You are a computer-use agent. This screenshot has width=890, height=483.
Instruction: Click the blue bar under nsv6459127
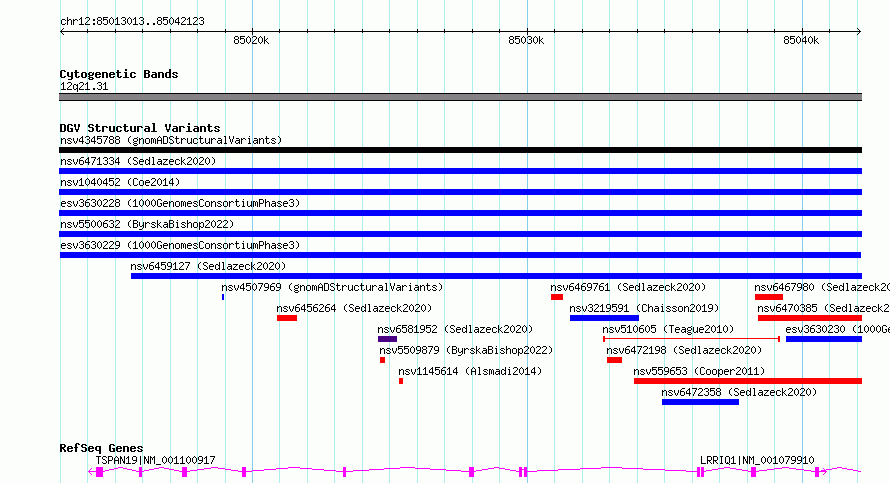click(x=496, y=276)
